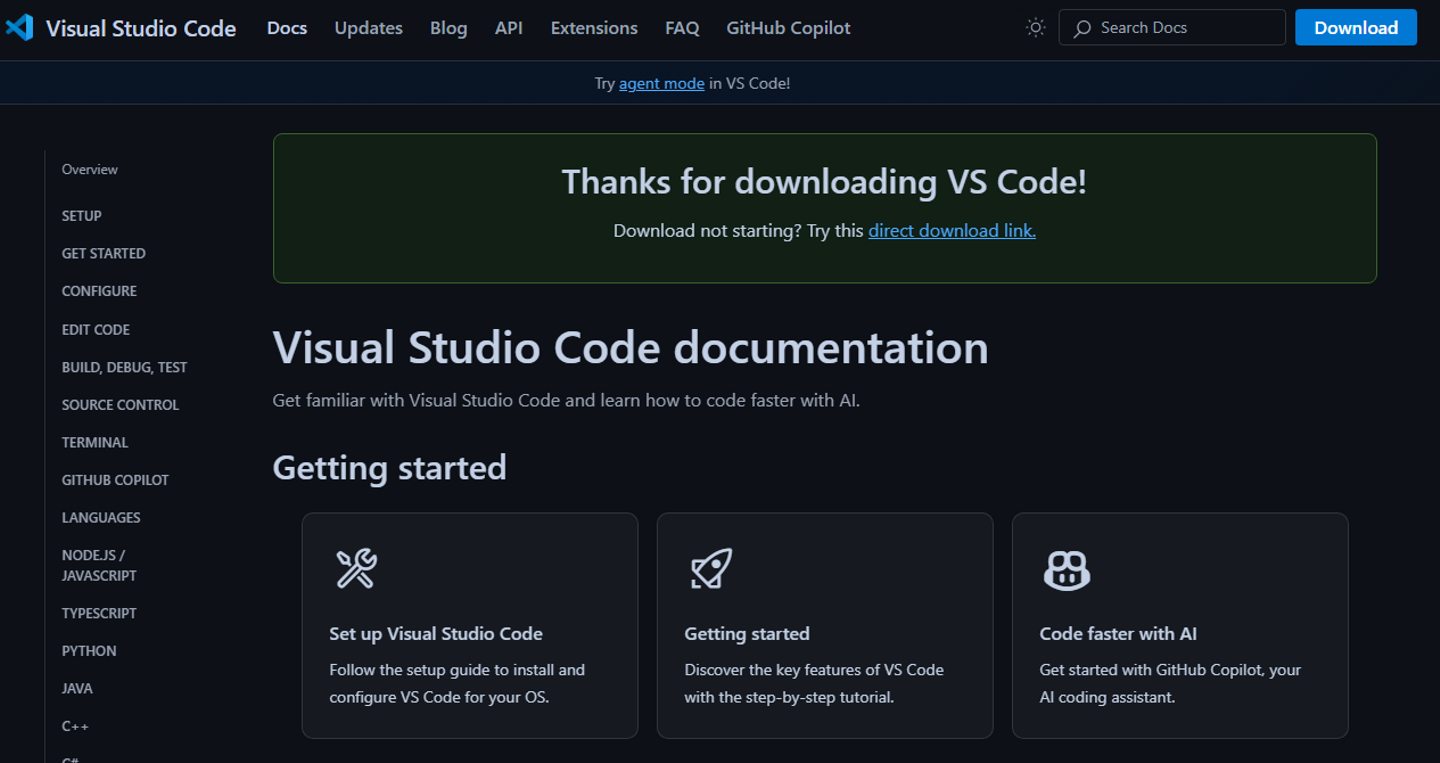Viewport: 1440px width, 763px height.
Task: Expand the PYTHON sidebar section
Action: (89, 651)
